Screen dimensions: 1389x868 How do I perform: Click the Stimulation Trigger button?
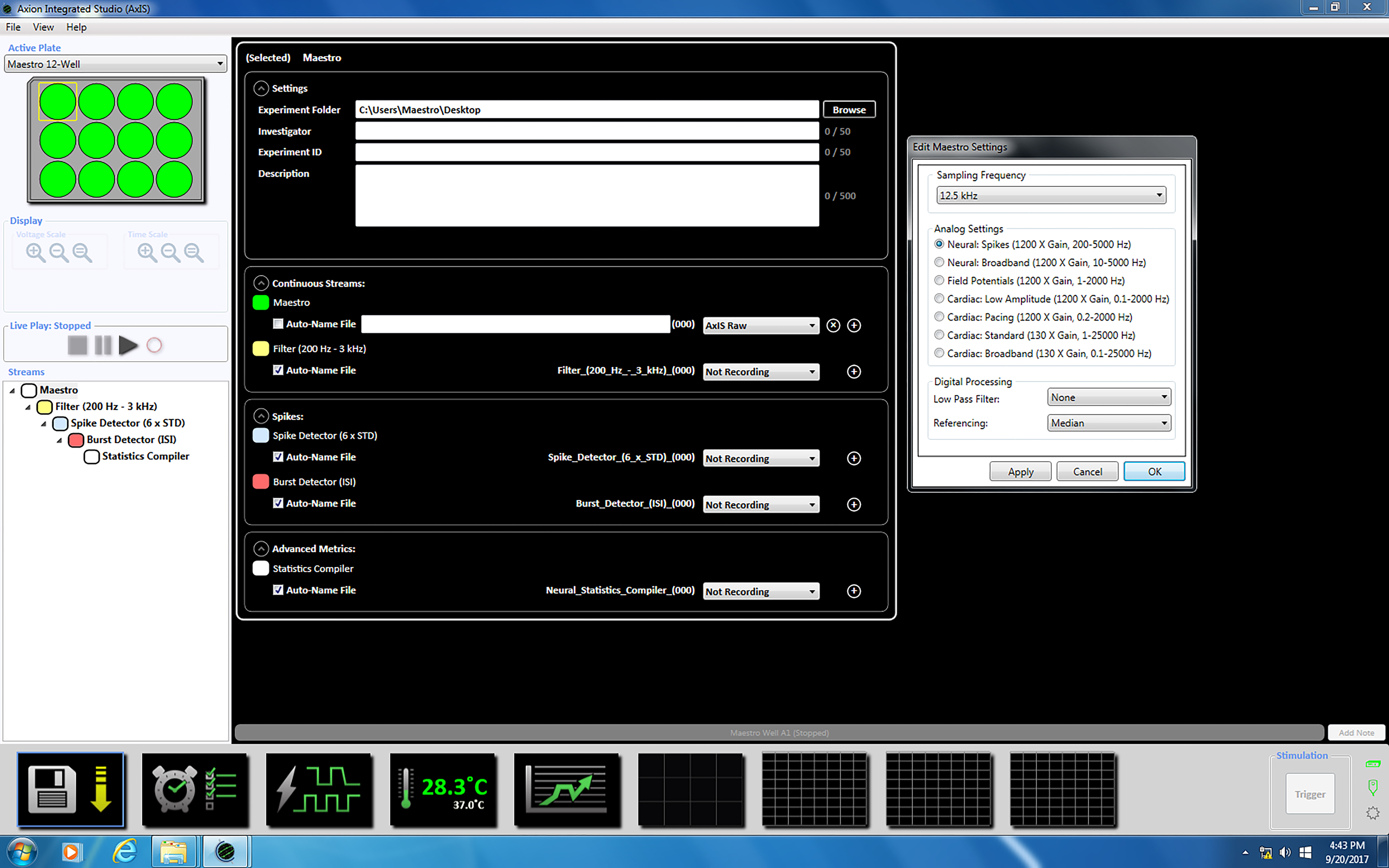[1310, 794]
